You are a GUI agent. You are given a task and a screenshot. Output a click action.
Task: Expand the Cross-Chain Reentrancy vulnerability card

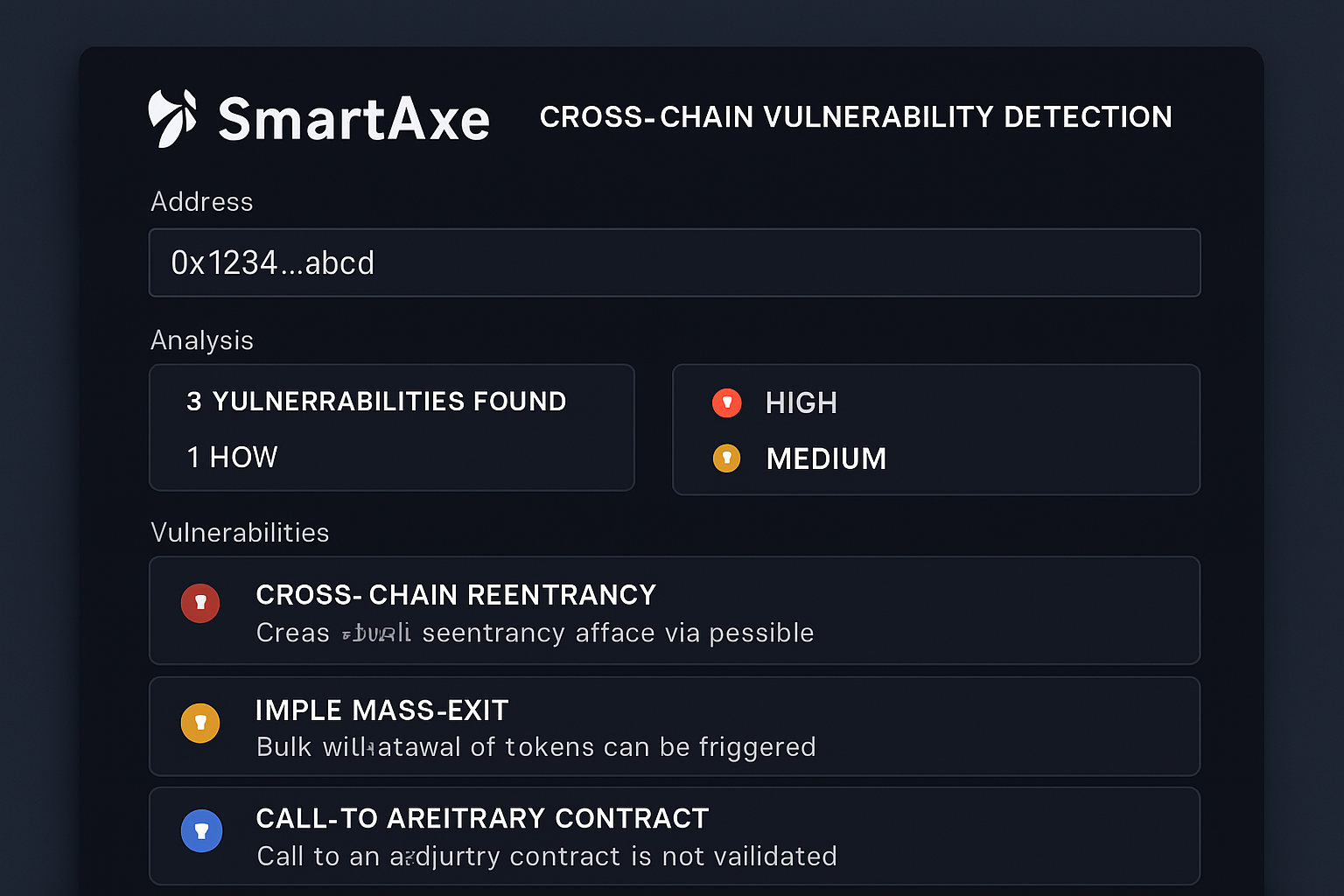674,611
